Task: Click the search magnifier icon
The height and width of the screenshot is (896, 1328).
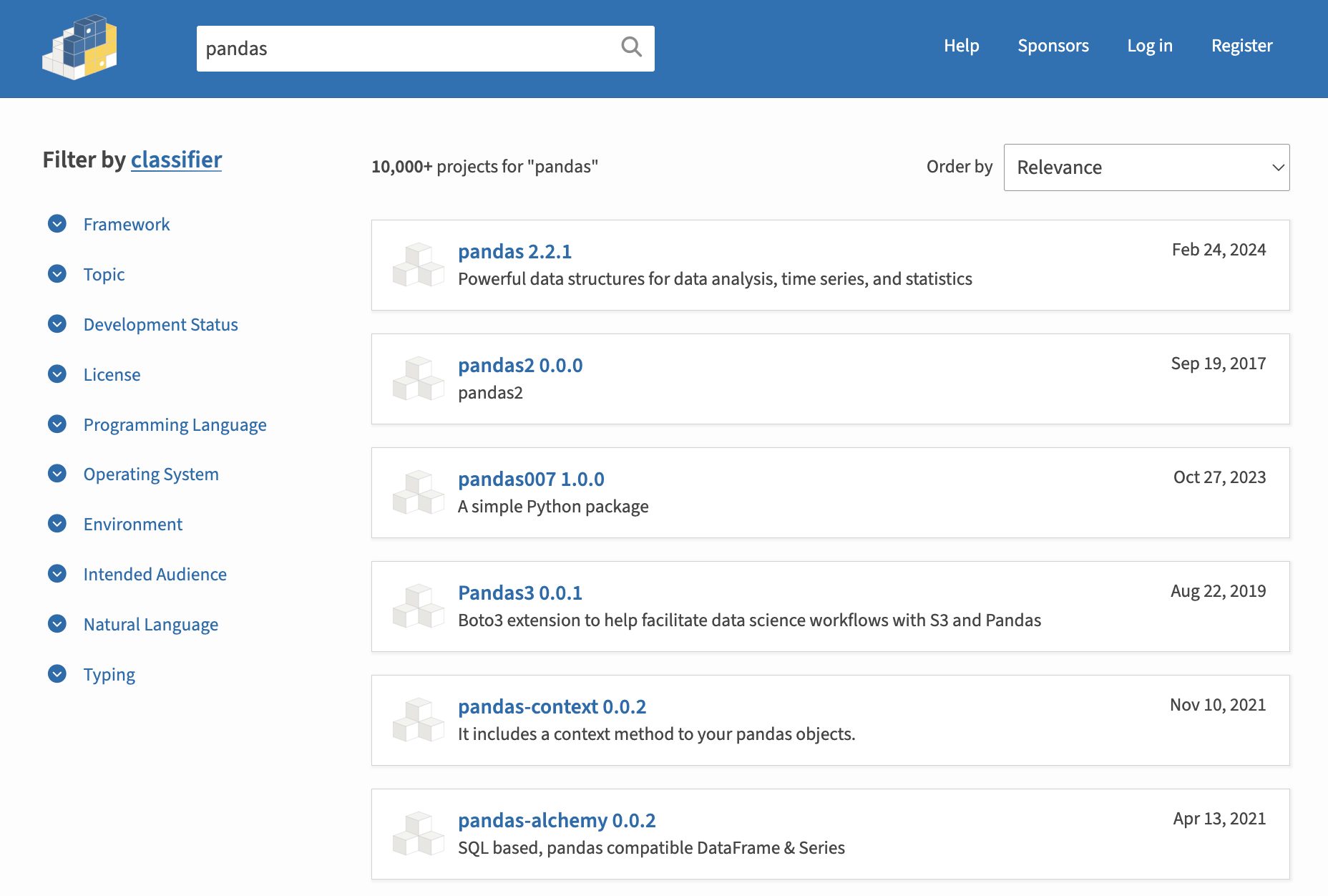Action: [x=631, y=47]
